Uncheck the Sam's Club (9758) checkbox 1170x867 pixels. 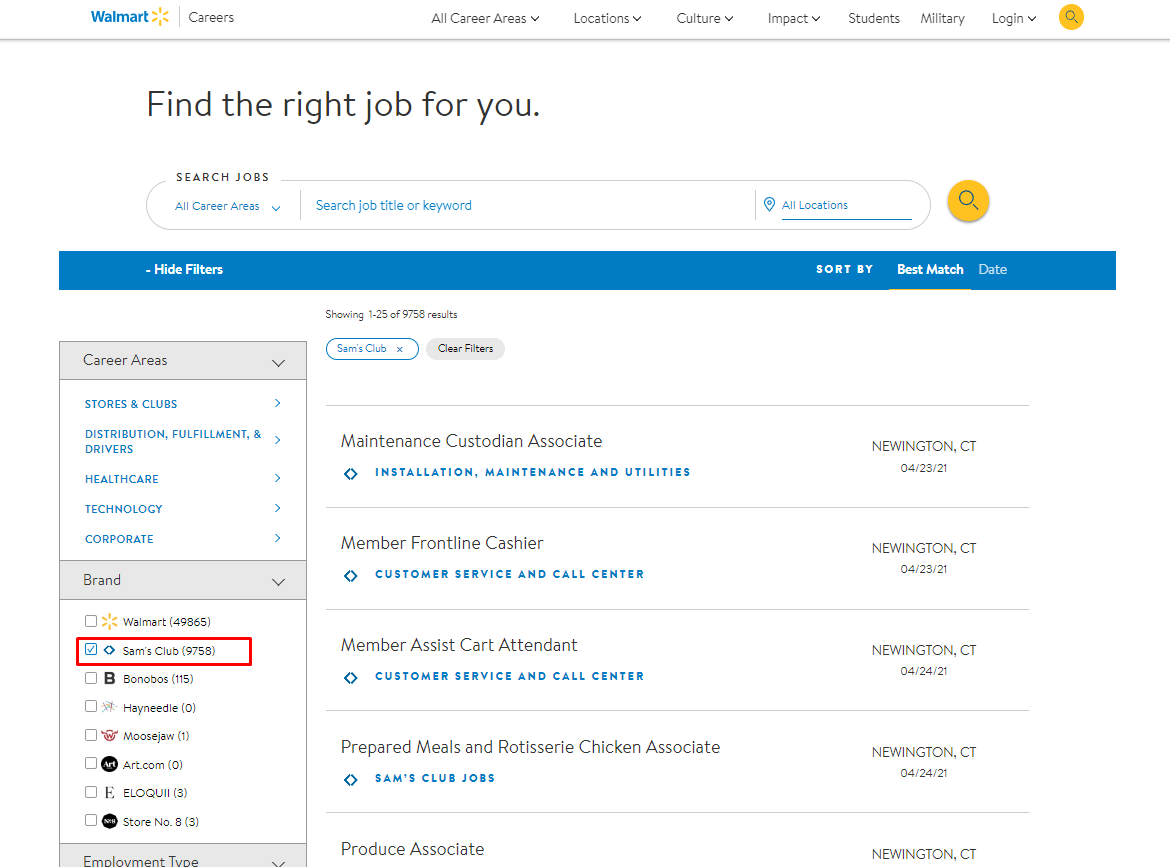tap(91, 649)
